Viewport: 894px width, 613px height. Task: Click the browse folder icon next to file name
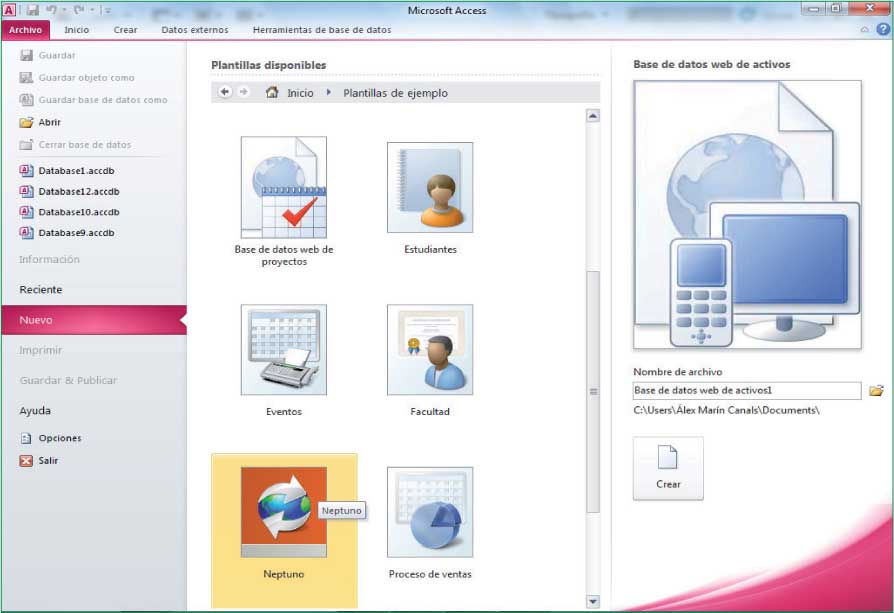876,391
